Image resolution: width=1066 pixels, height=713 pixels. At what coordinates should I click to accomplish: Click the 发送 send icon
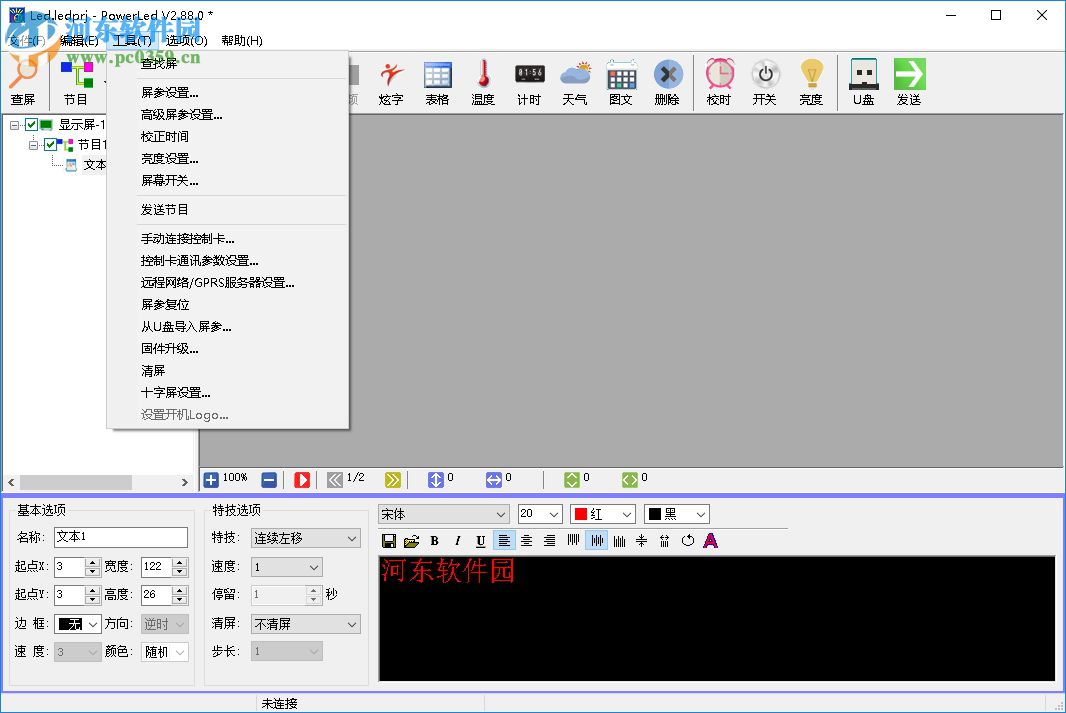pos(909,81)
